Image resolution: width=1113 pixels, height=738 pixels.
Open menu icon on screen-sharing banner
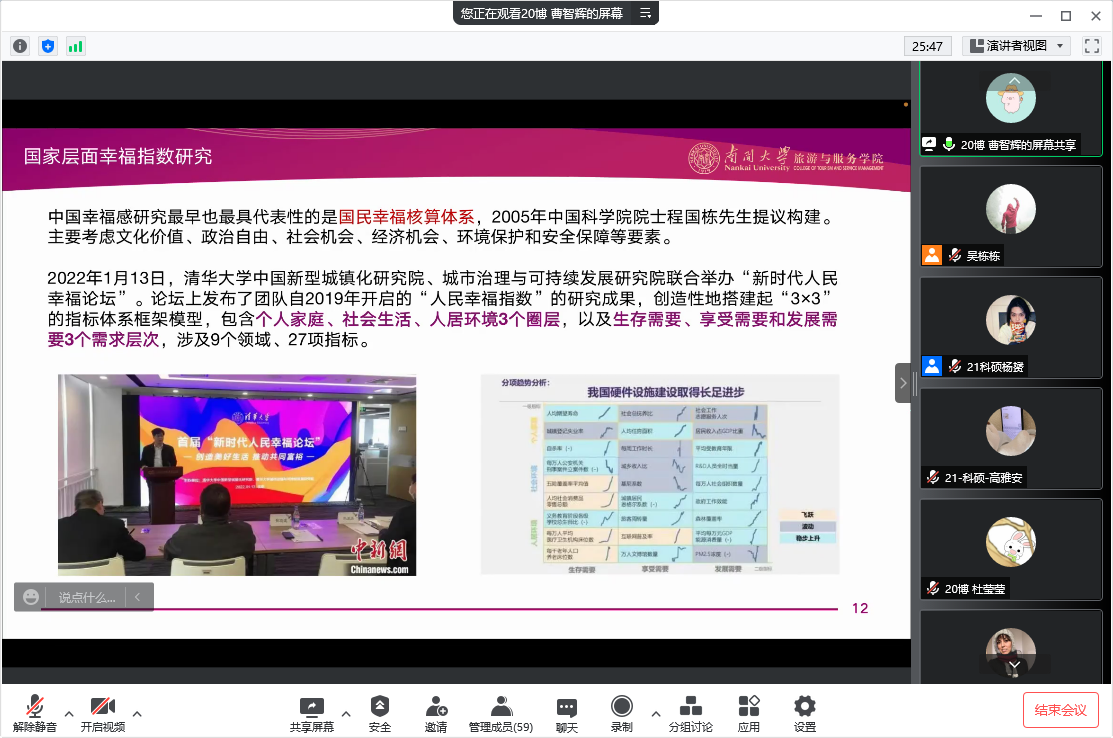(x=645, y=13)
